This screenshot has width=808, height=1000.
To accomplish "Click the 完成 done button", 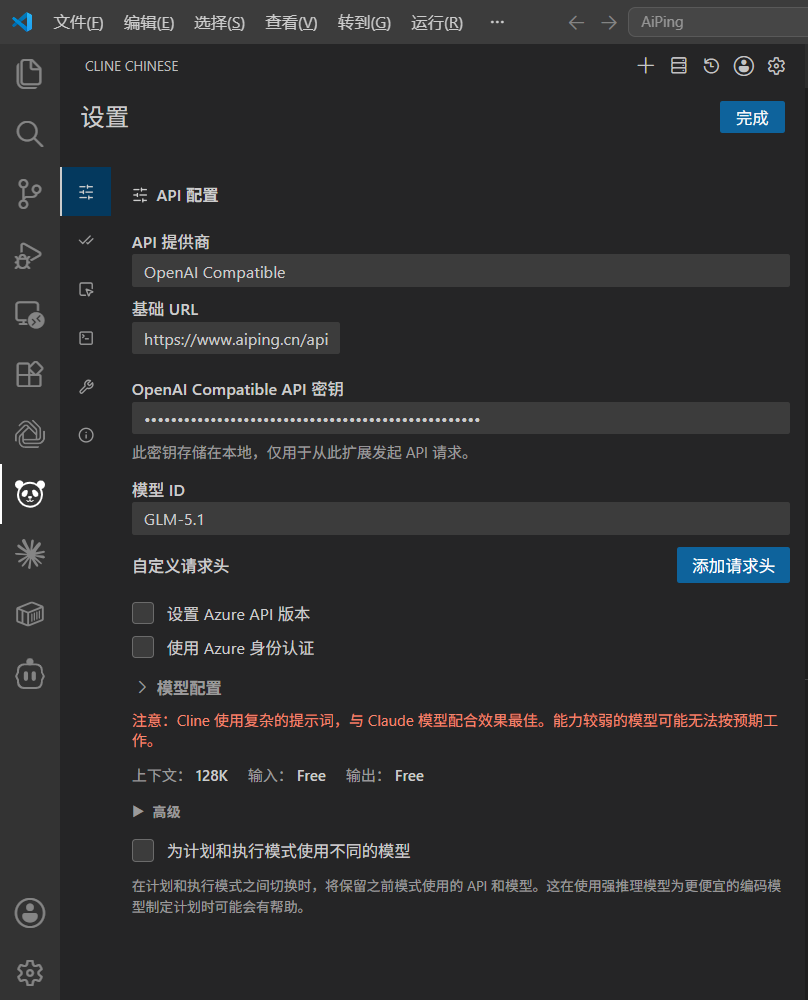I will [752, 117].
